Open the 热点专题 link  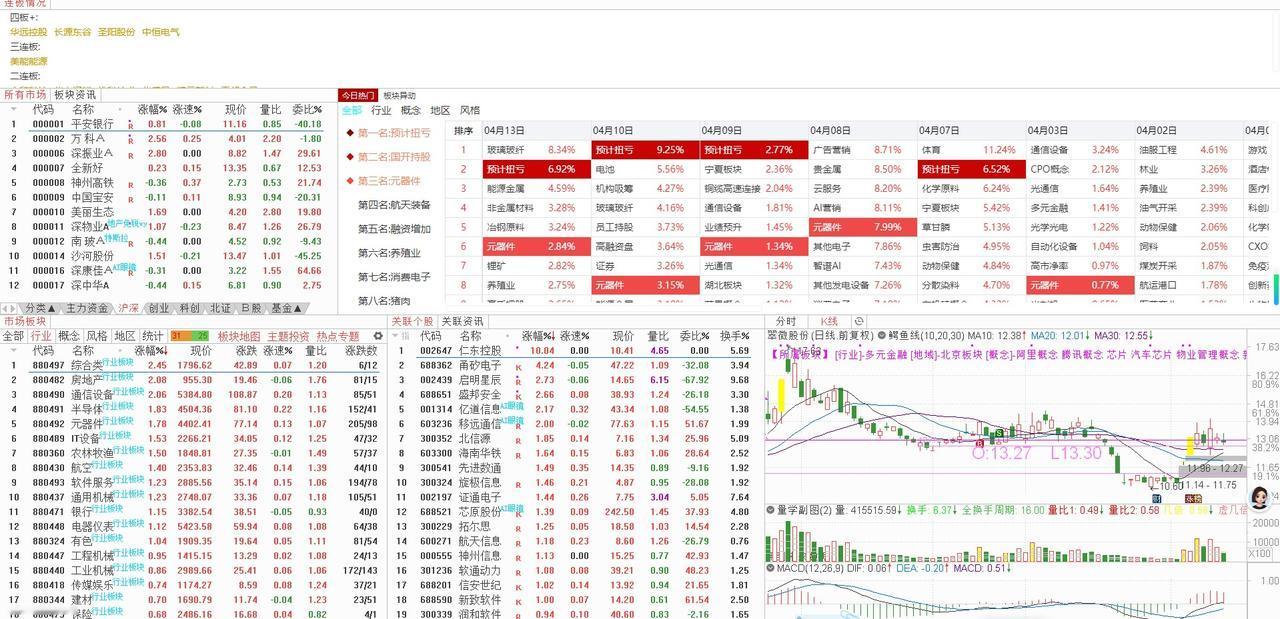(337, 336)
